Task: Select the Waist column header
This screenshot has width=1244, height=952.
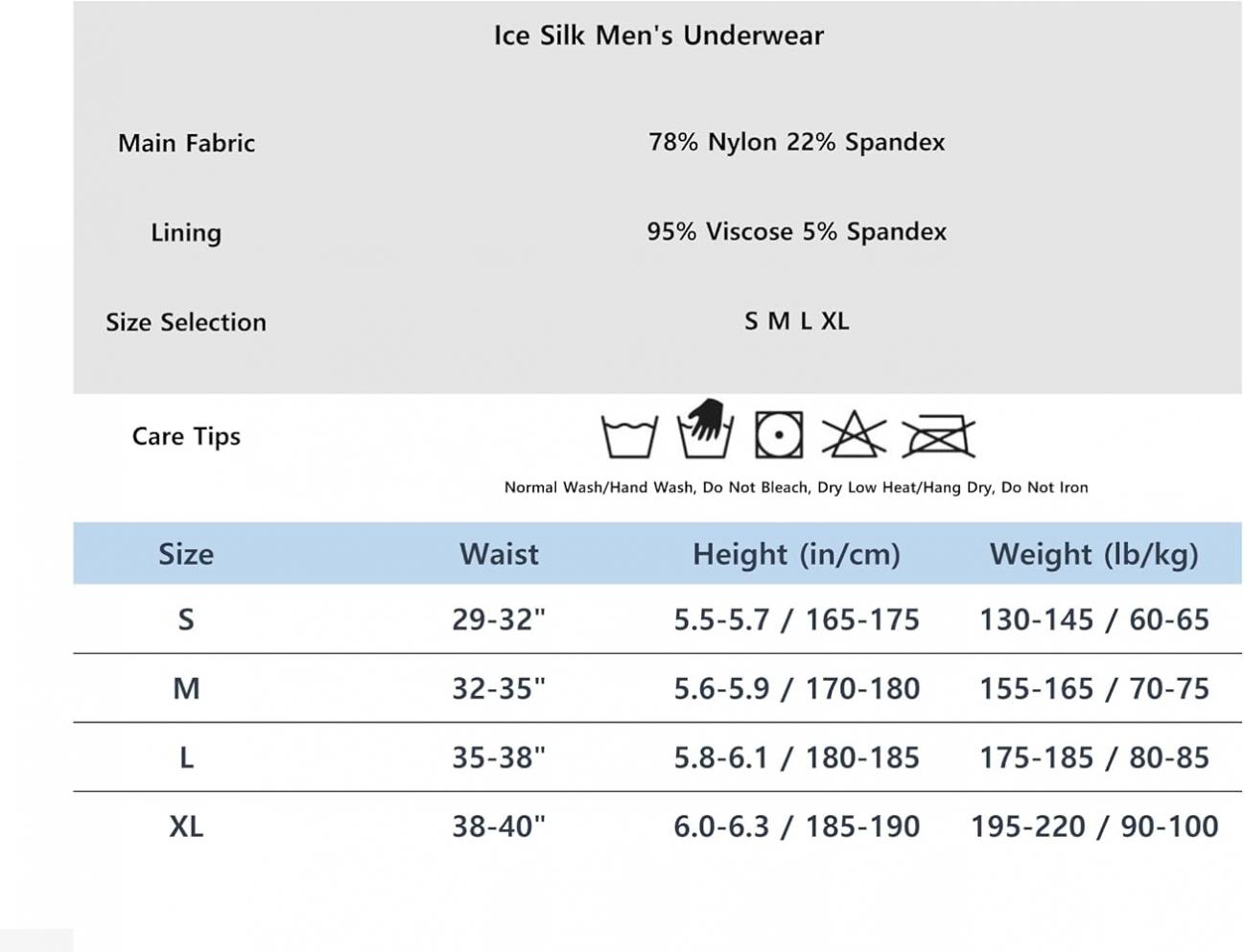Action: [499, 554]
